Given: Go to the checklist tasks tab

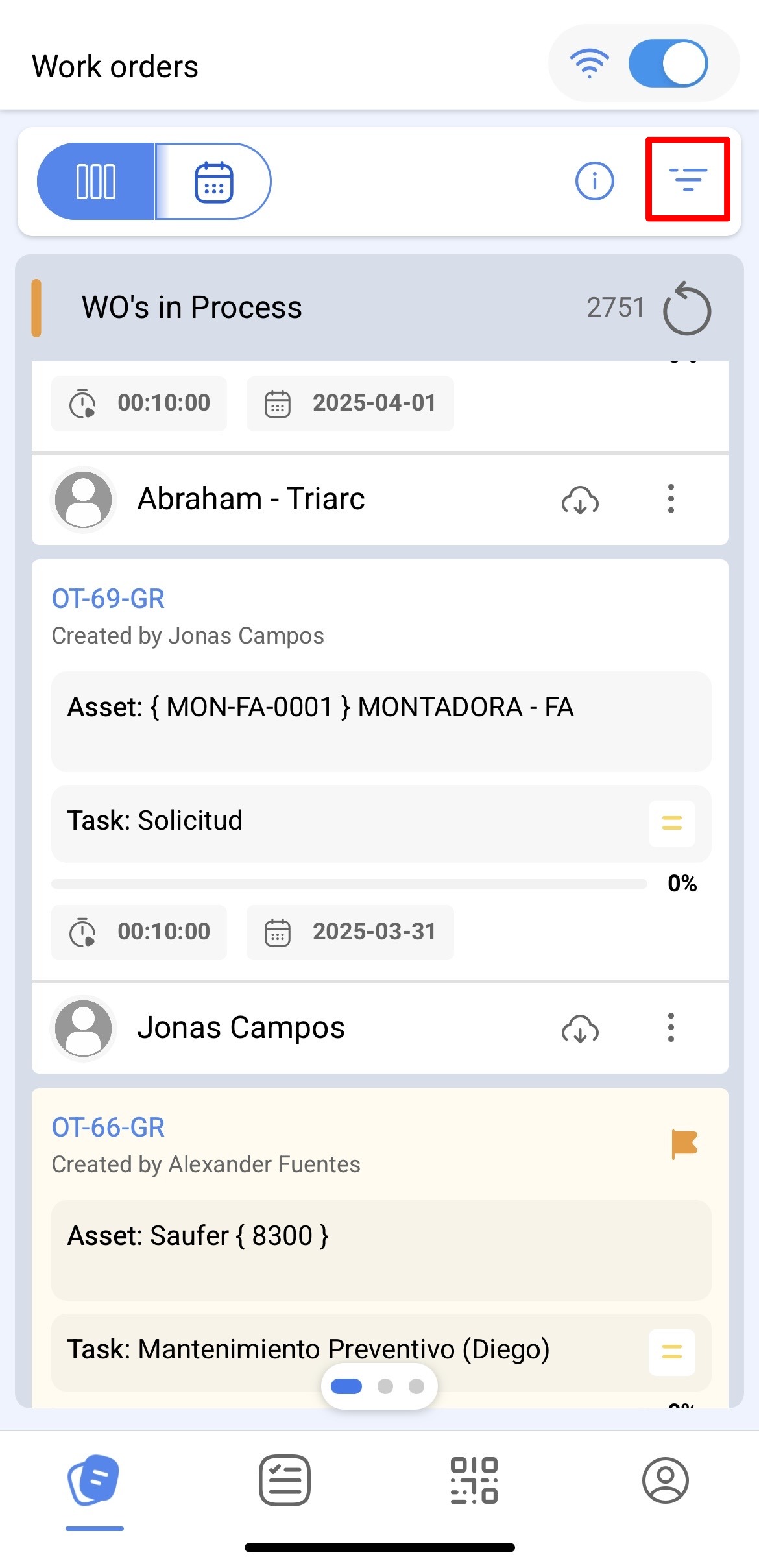Looking at the screenshot, I should point(284,1480).
